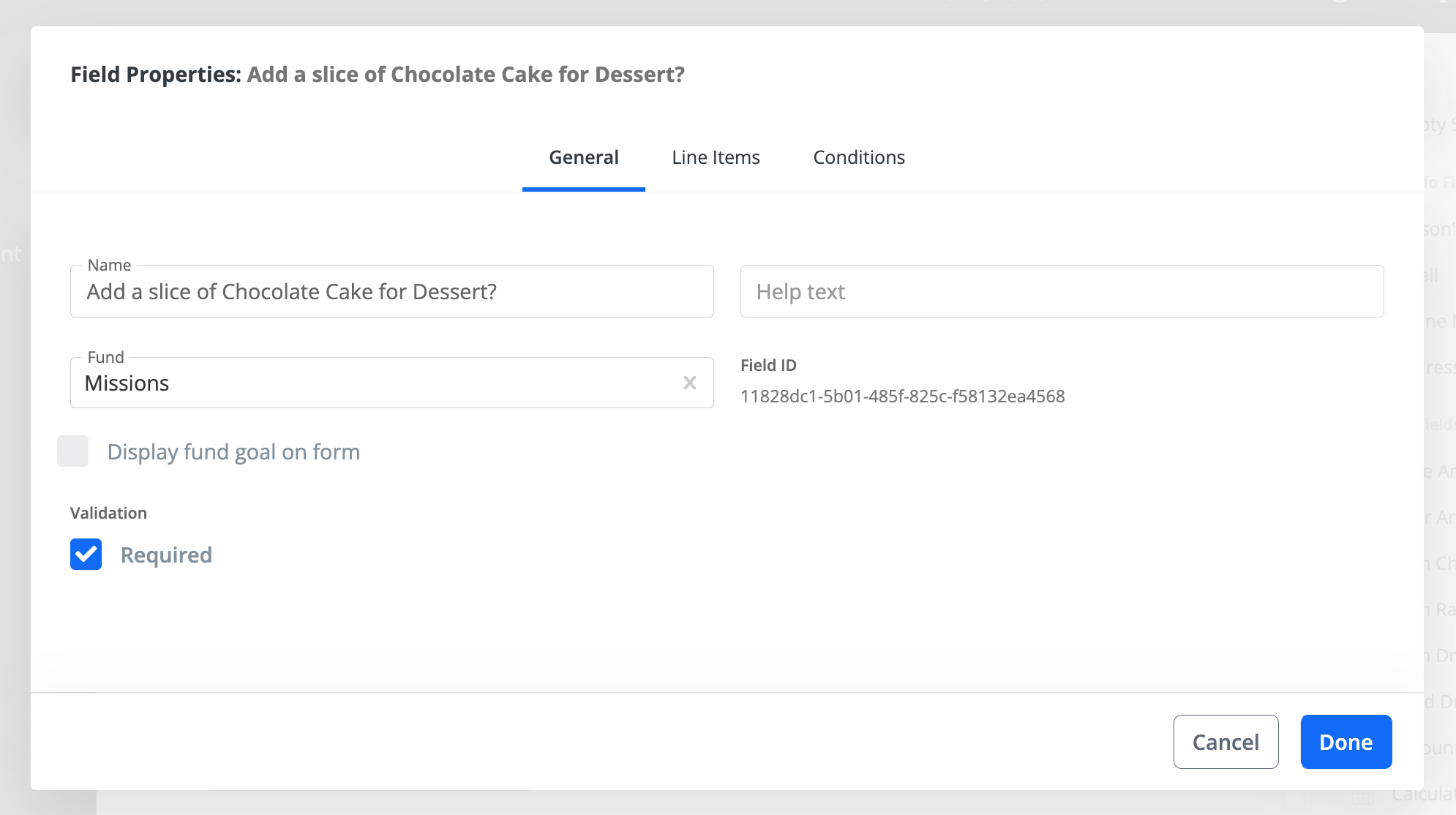Switch to the Line Items tab
Screen dimensions: 1456x815
click(716, 157)
